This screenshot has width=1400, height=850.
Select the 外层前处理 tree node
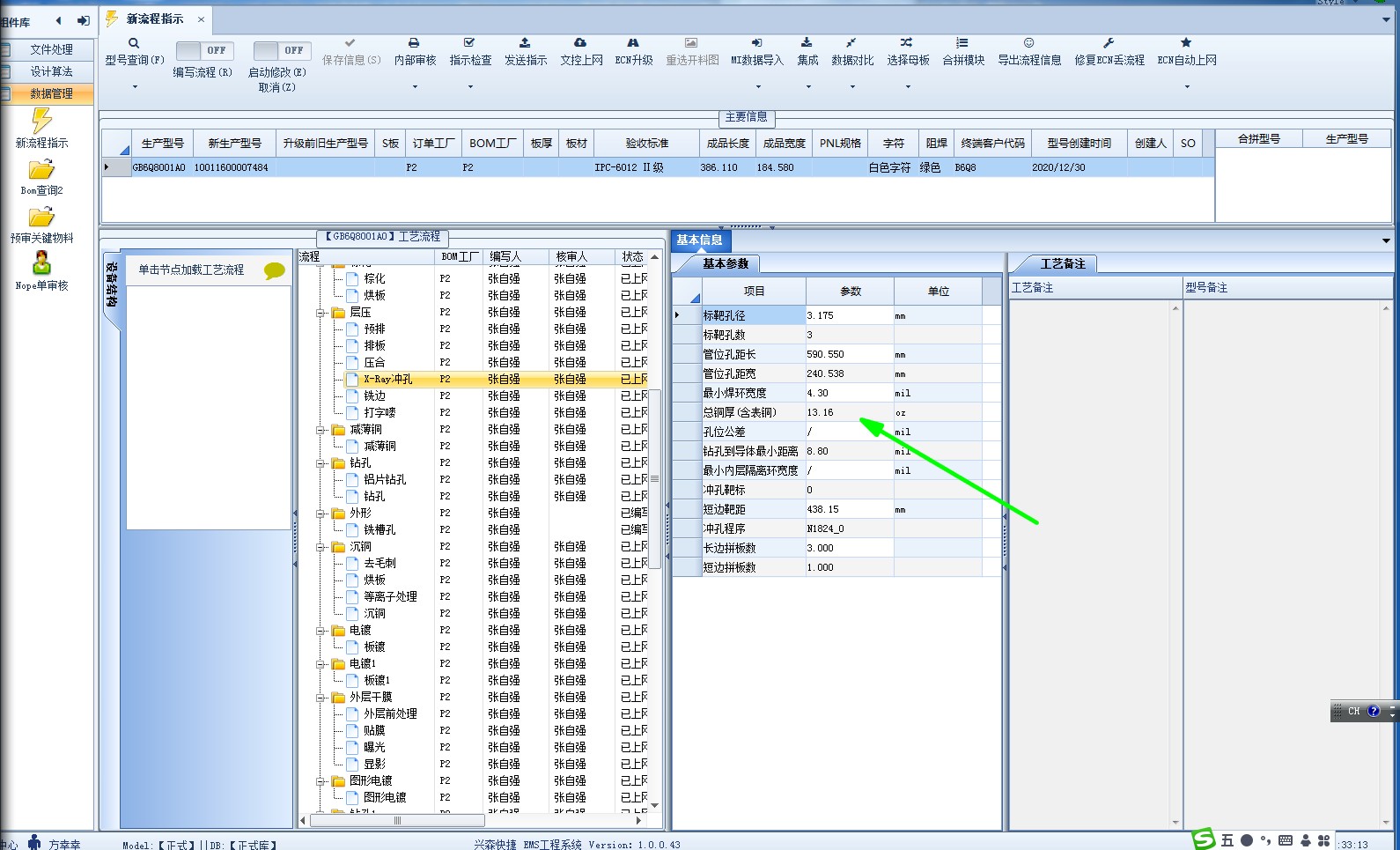[390, 713]
